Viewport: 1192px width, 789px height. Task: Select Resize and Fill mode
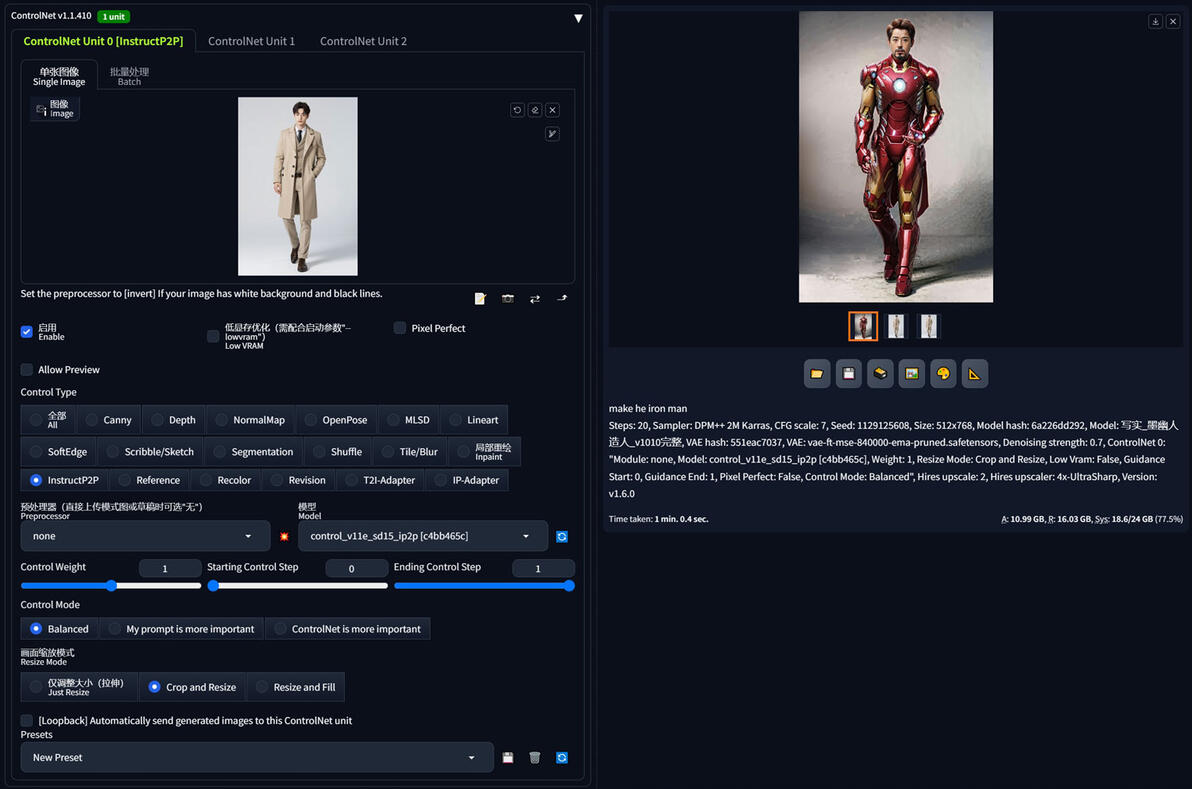296,687
